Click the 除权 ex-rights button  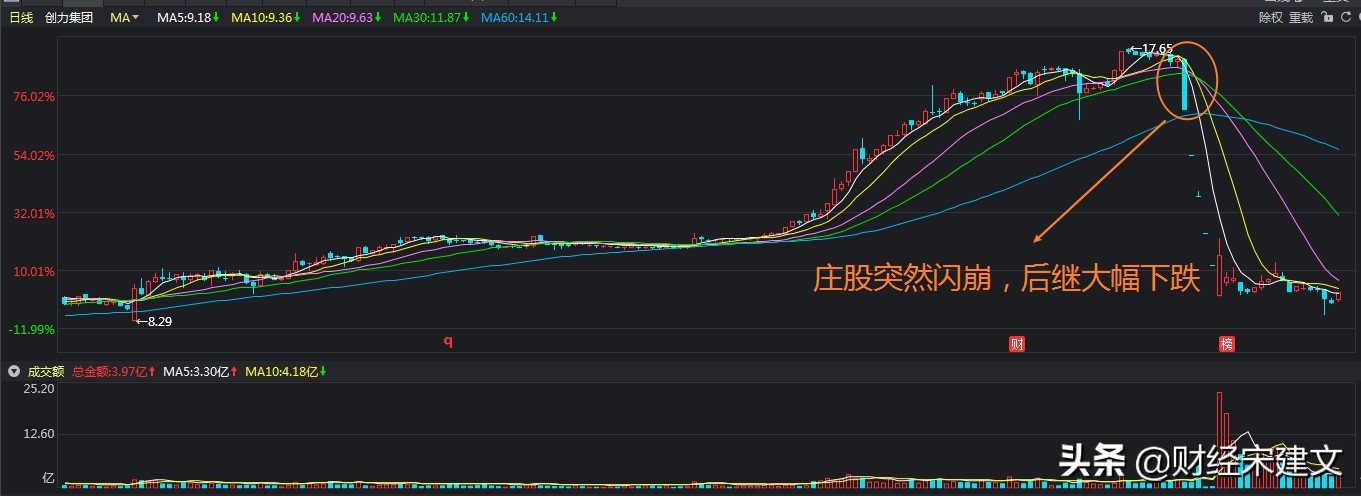(x=1270, y=18)
